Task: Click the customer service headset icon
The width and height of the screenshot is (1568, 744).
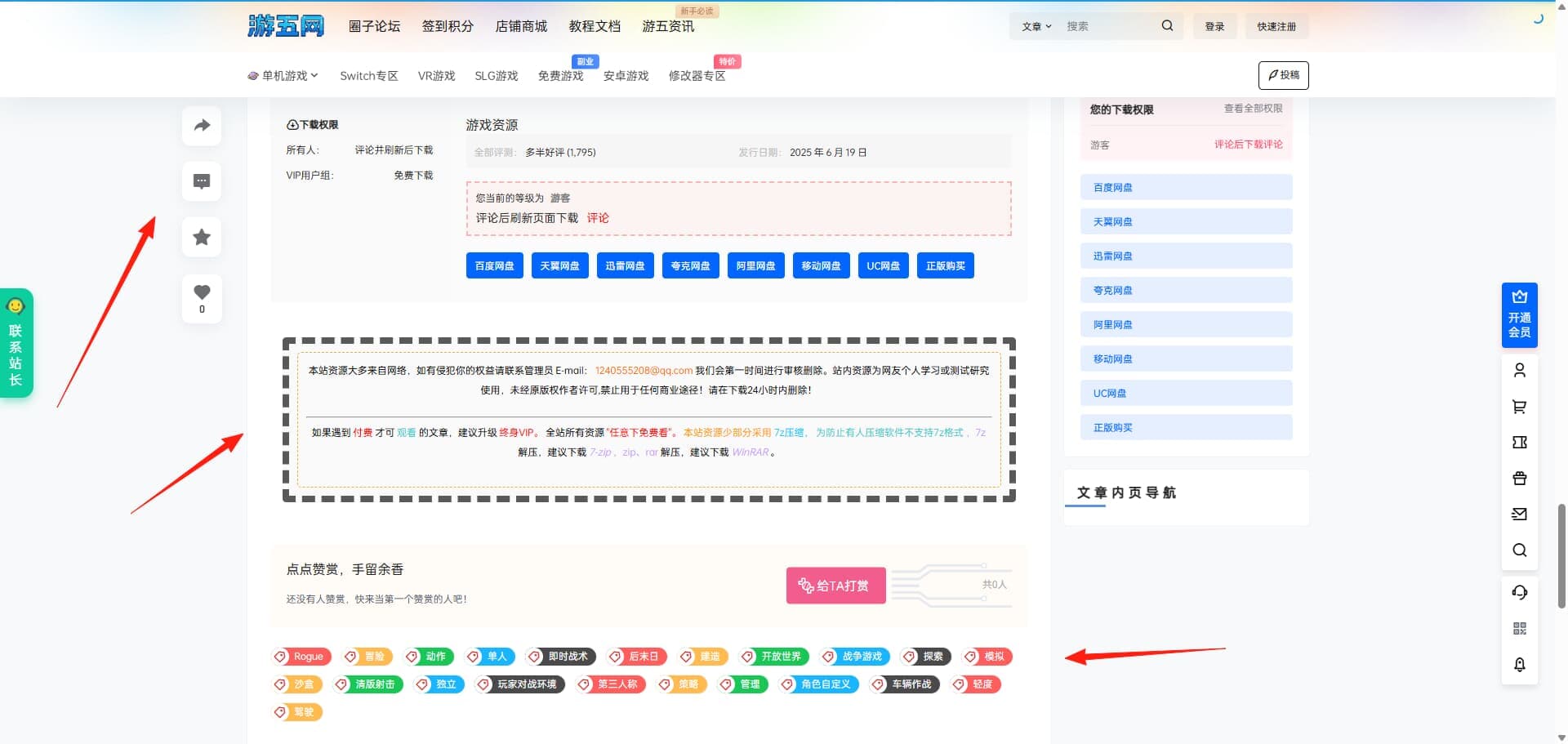Action: pos(1519,592)
